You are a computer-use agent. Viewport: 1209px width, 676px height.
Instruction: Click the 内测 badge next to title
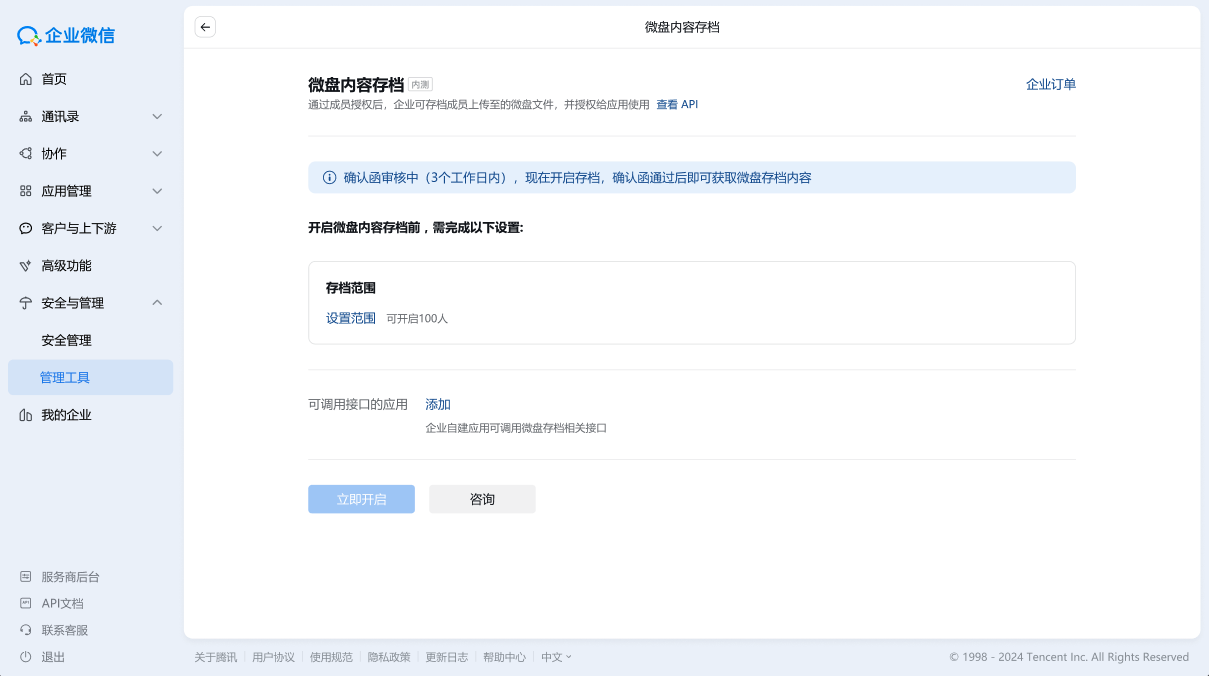coord(420,85)
